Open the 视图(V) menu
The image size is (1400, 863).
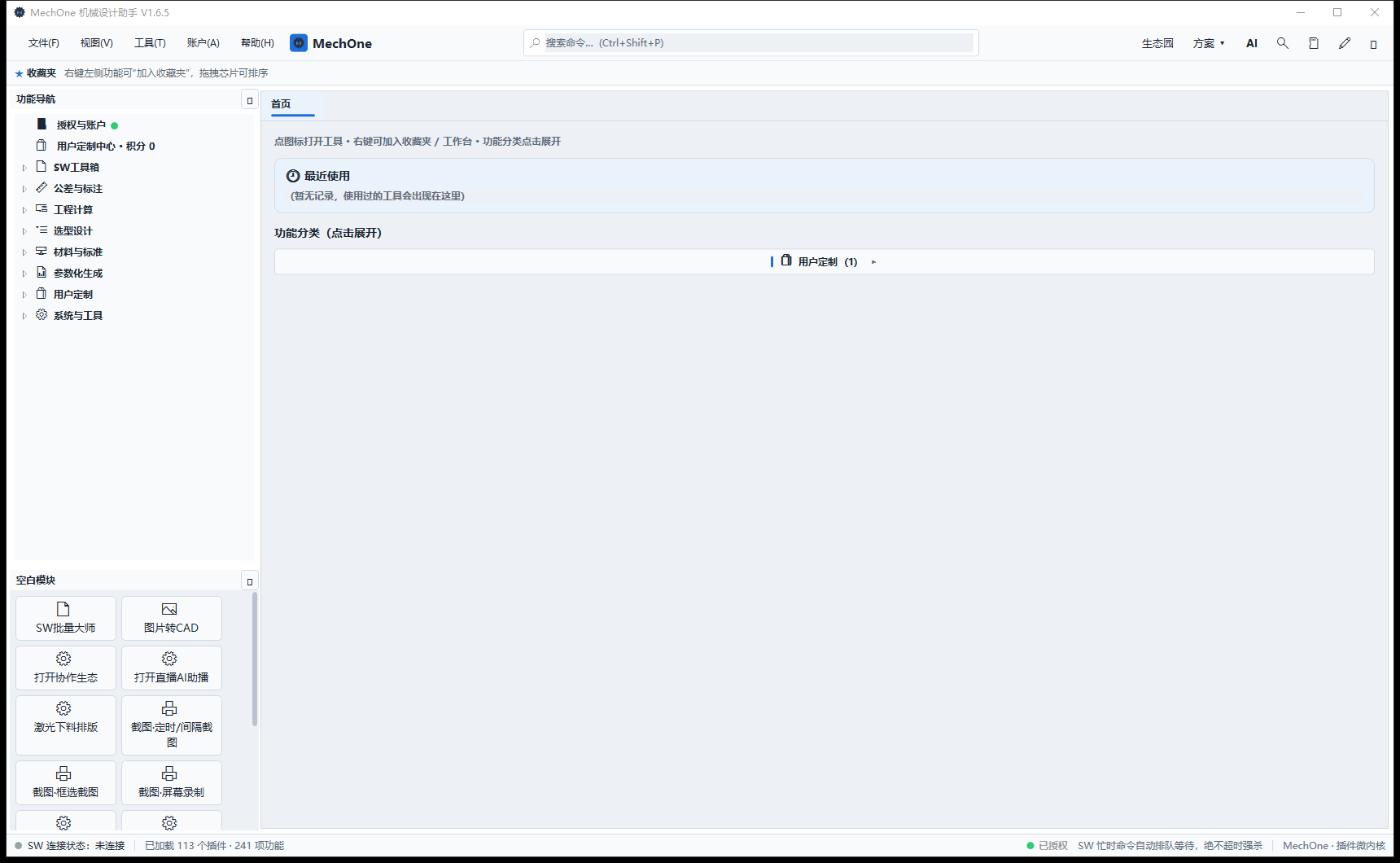click(97, 43)
